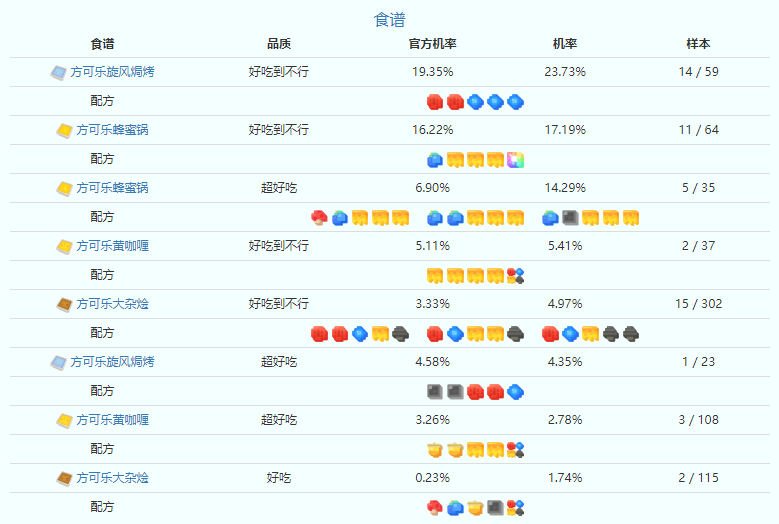Click the yellow honey in the first 3.33% stew combo
The height and width of the screenshot is (524, 779).
click(x=380, y=334)
